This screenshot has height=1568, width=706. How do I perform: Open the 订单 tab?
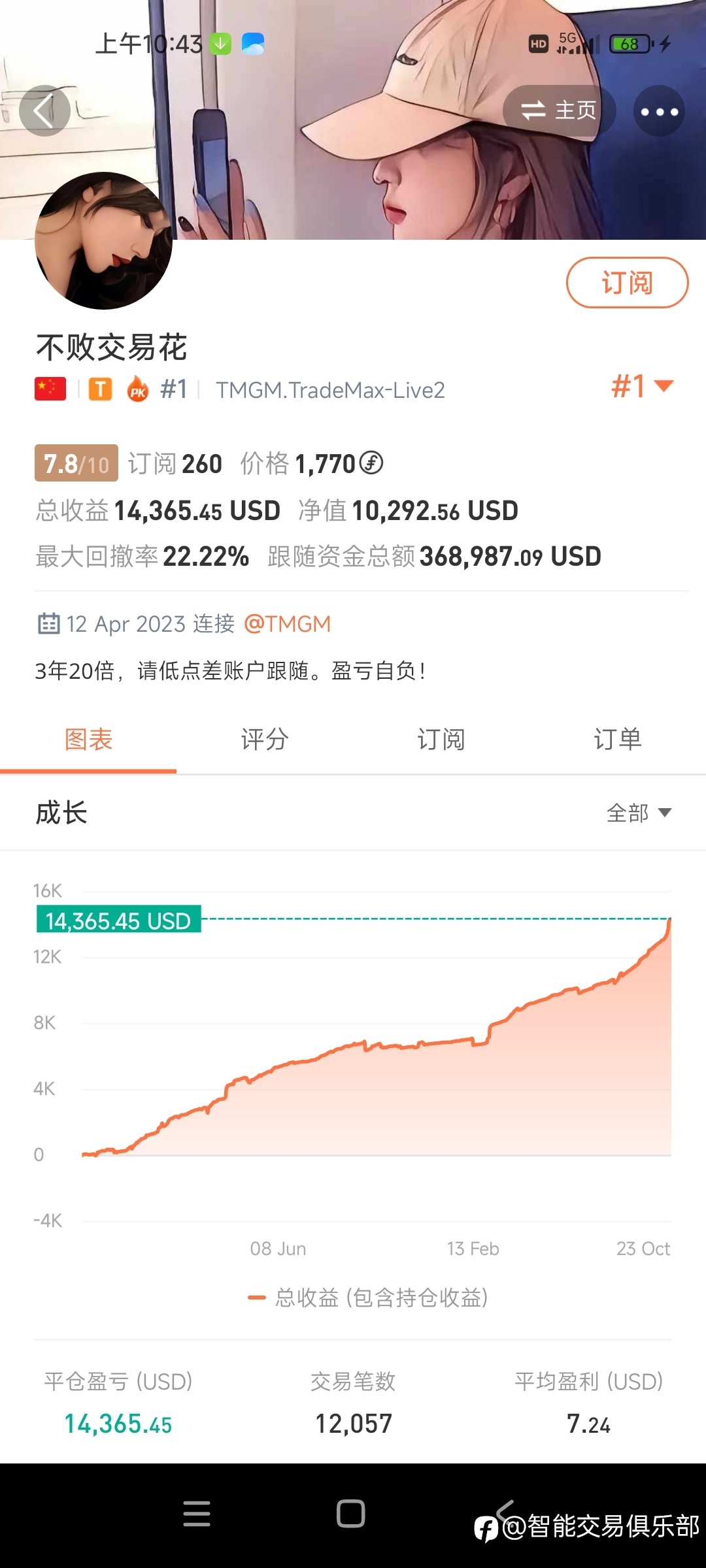point(618,740)
